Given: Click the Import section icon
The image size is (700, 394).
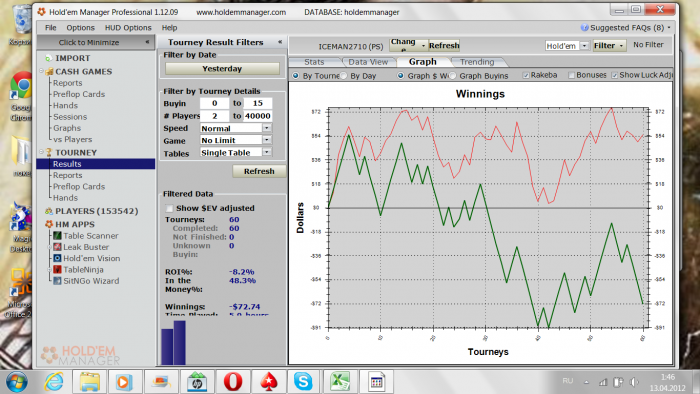Looking at the screenshot, I should [48, 58].
